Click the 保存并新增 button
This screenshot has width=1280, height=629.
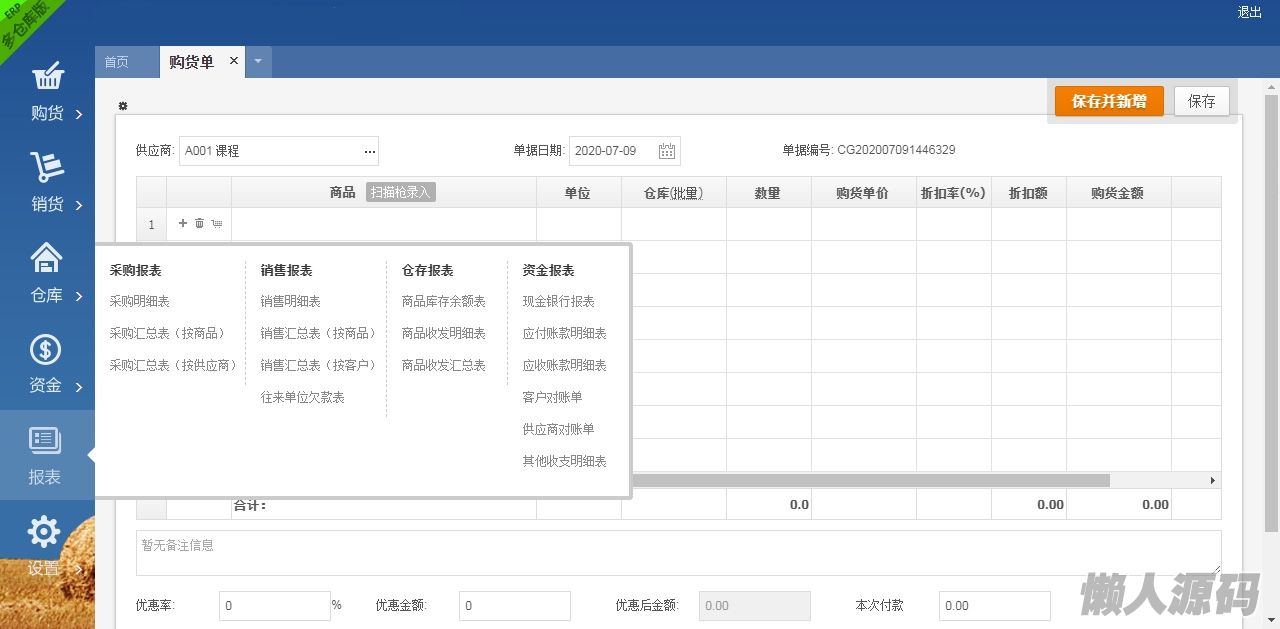click(x=1109, y=101)
